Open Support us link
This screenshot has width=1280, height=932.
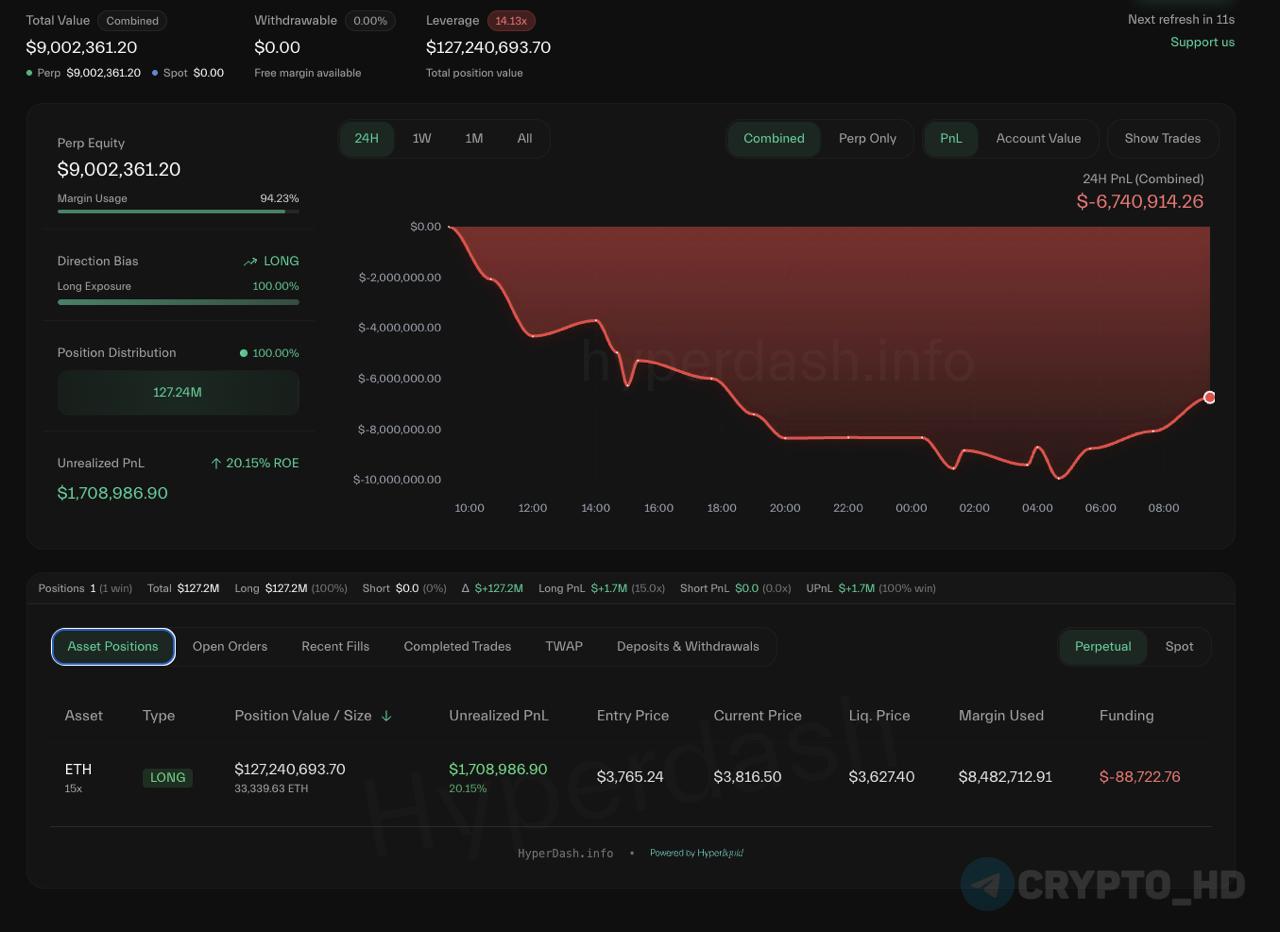[x=1202, y=42]
